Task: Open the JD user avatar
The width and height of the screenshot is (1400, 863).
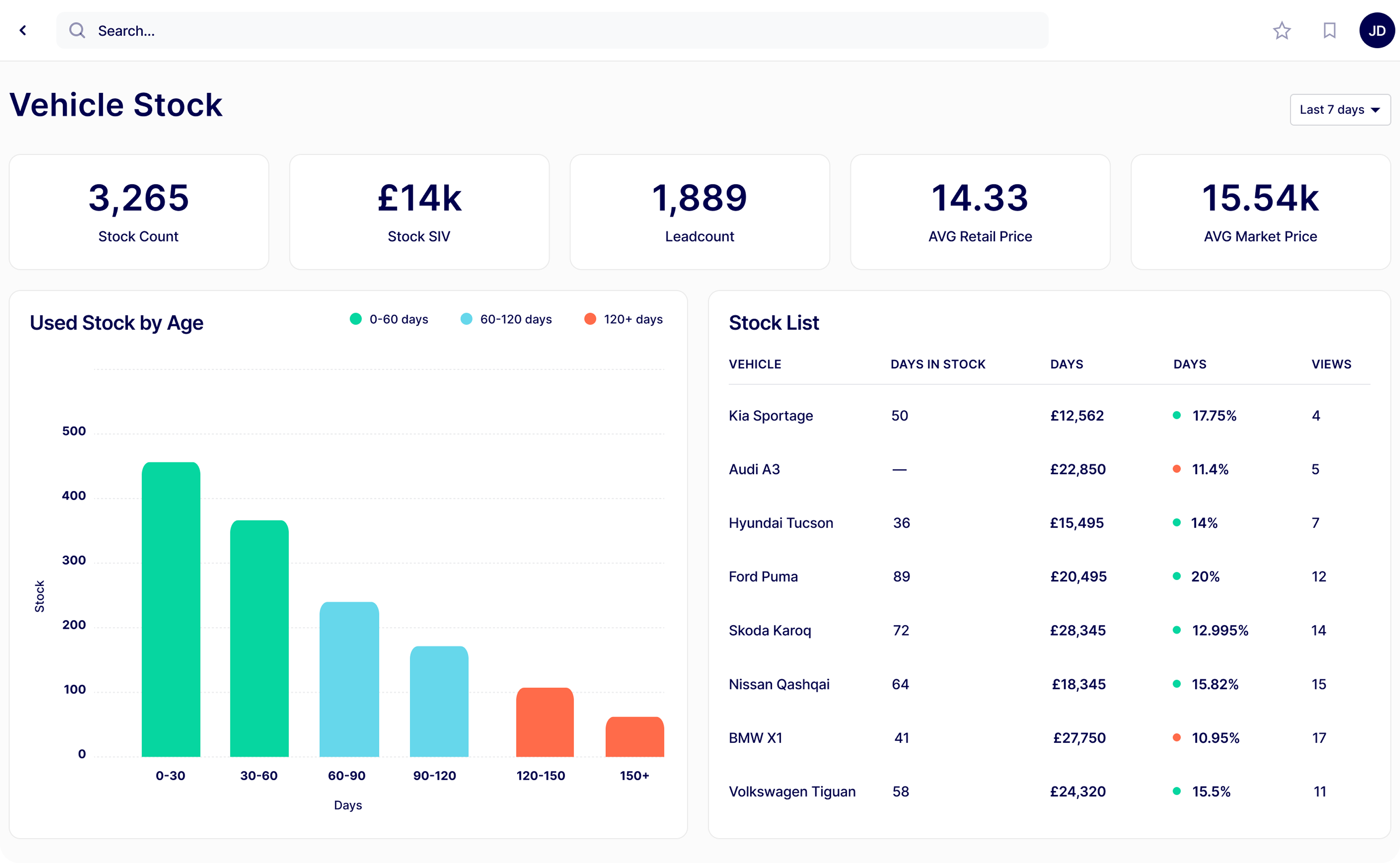Action: pos(1377,30)
